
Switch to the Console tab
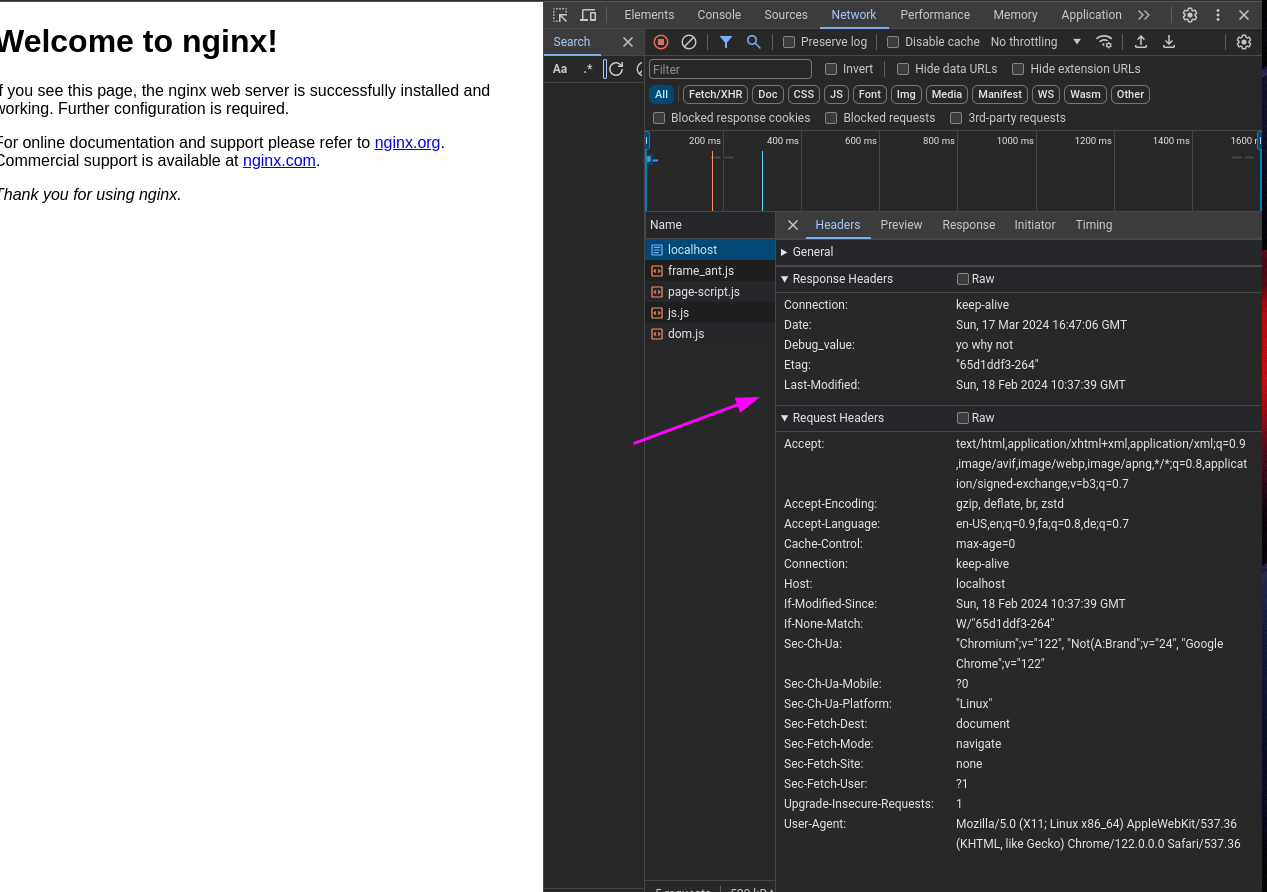(719, 15)
